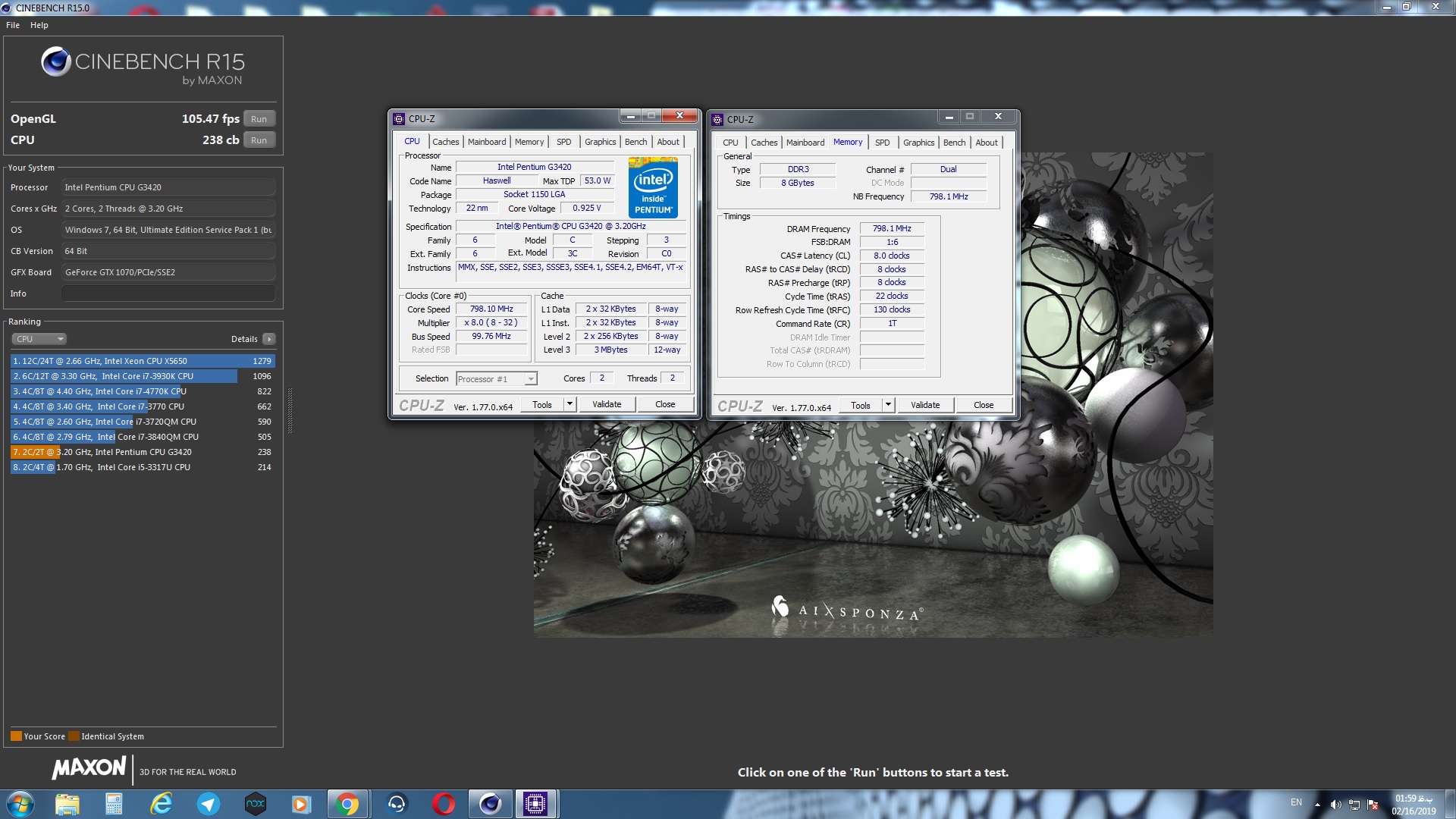Click Close button in left CPU-Z window
1456x819 pixels.
(x=665, y=405)
